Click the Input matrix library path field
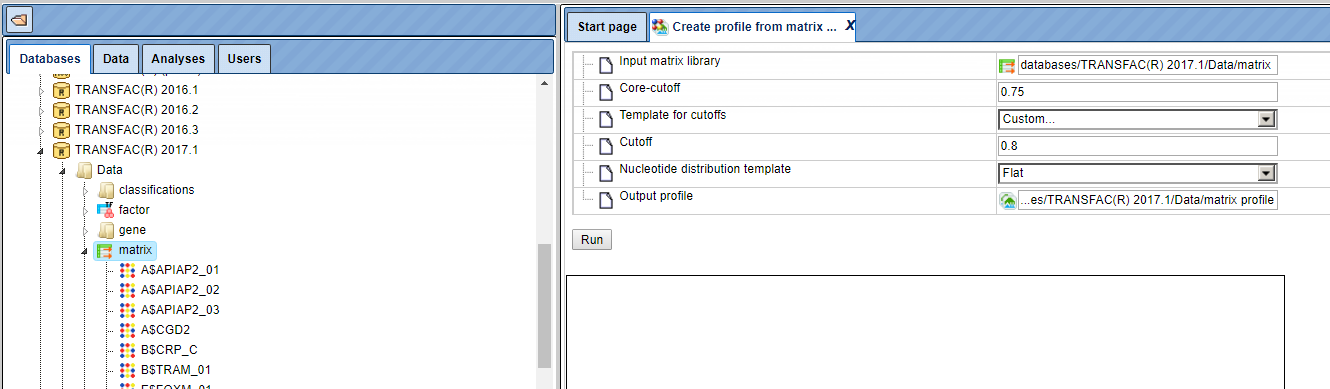 point(1148,65)
